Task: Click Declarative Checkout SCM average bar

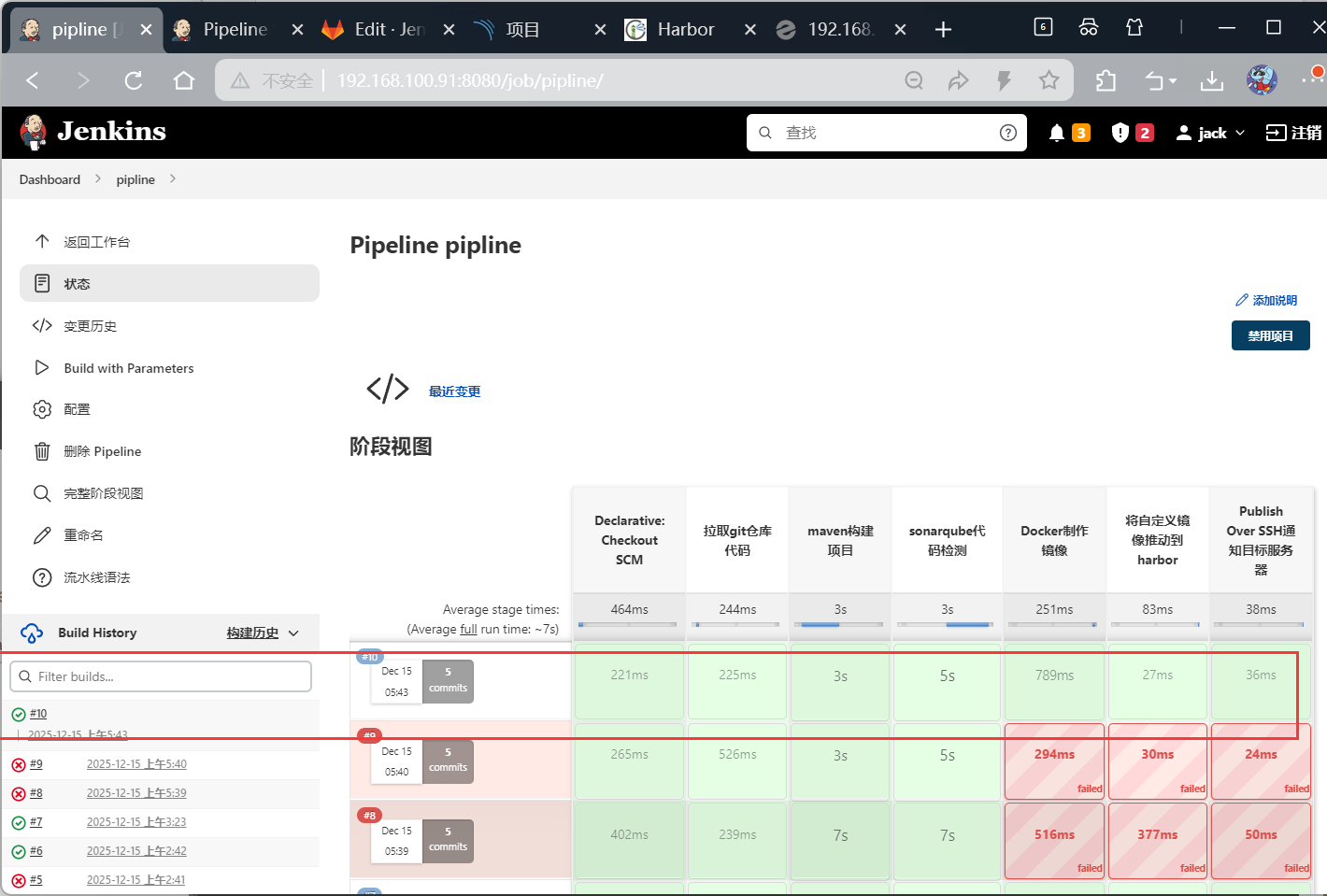Action: click(x=627, y=624)
